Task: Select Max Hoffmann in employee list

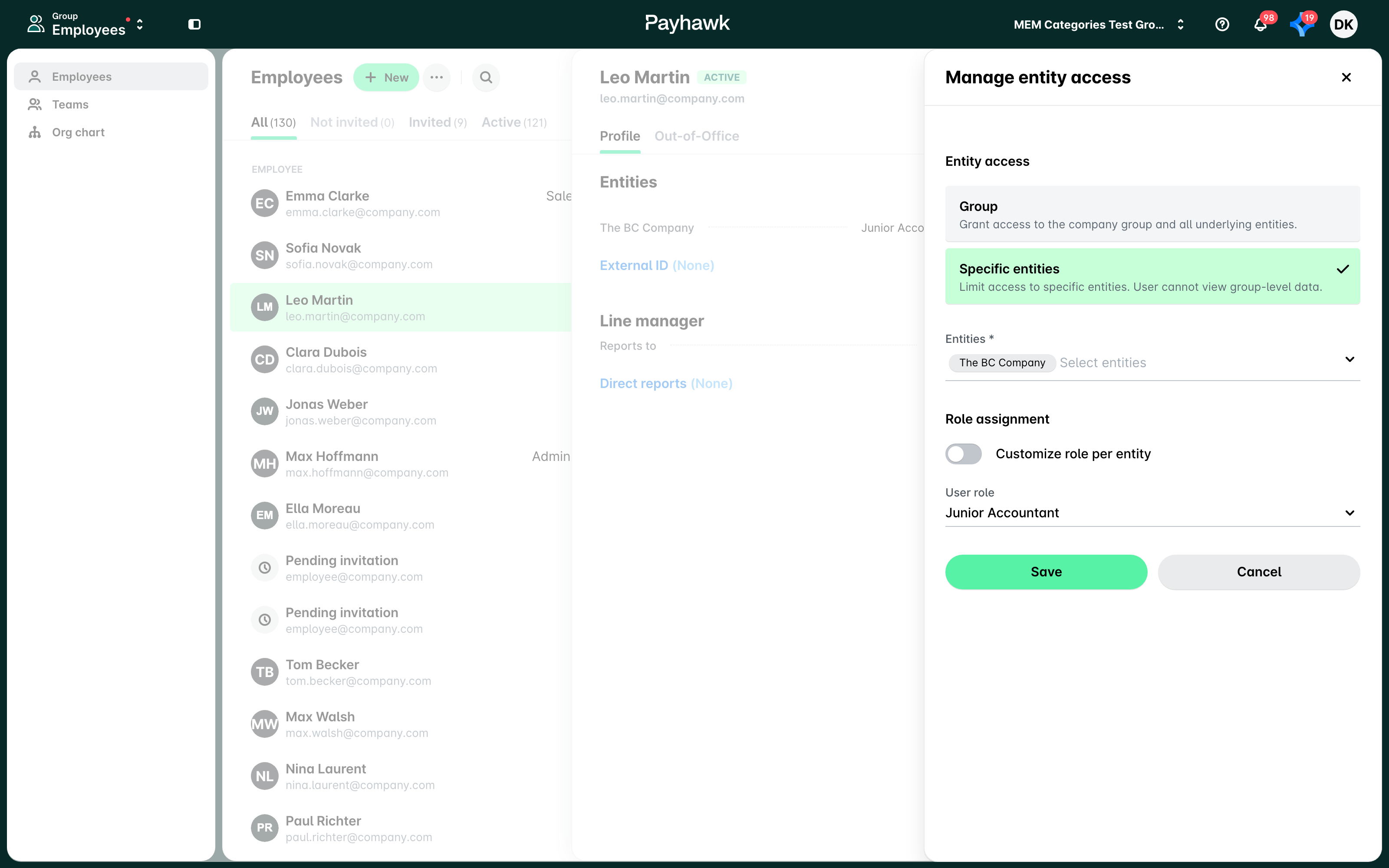Action: click(401, 464)
